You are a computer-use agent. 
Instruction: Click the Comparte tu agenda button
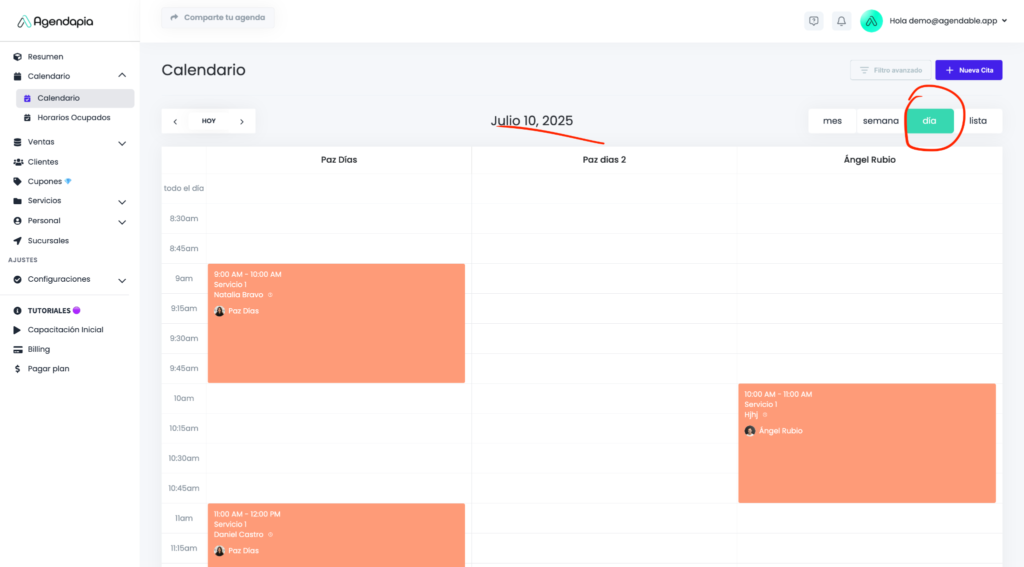[x=217, y=18]
